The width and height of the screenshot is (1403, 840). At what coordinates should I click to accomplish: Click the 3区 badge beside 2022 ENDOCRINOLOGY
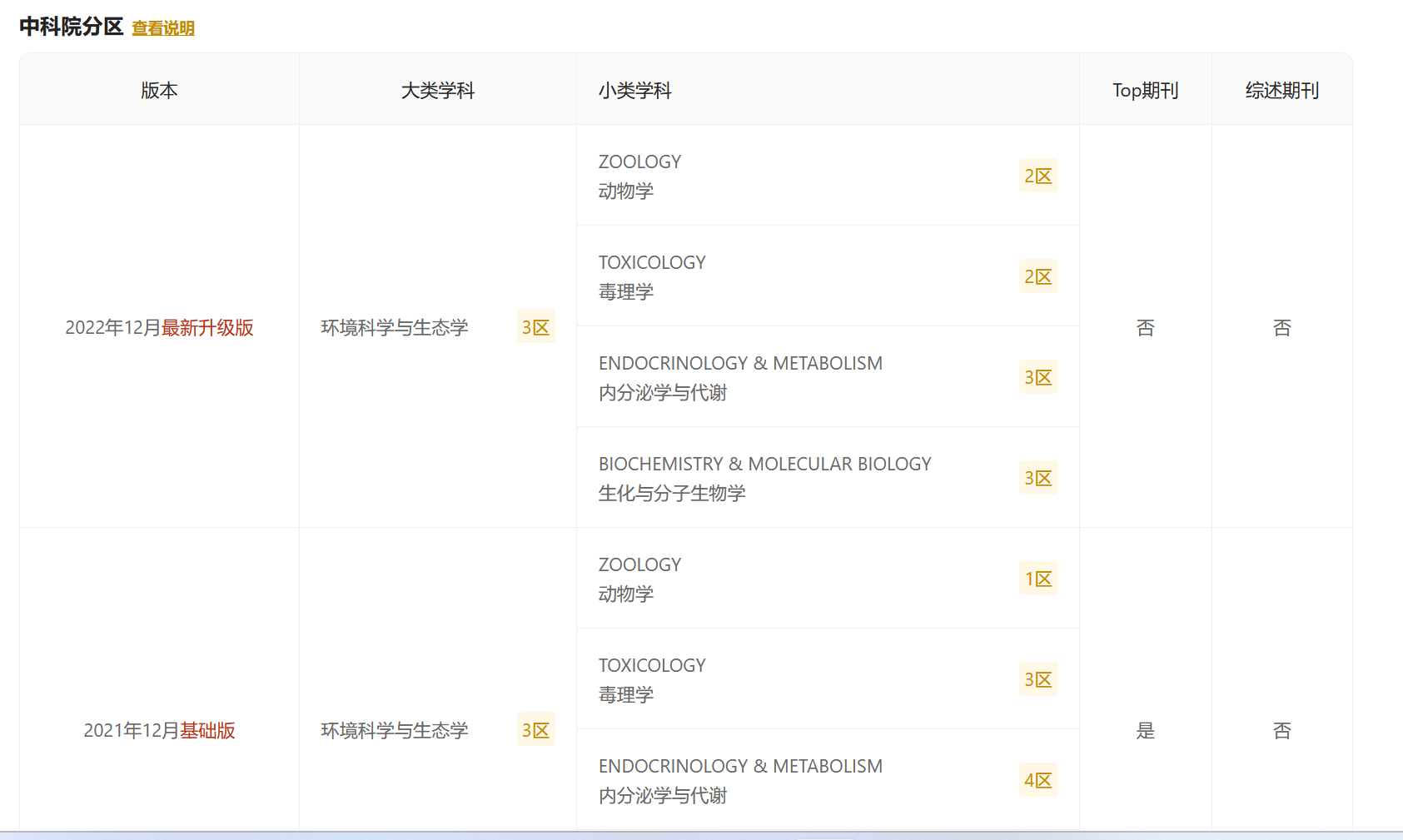point(1038,377)
